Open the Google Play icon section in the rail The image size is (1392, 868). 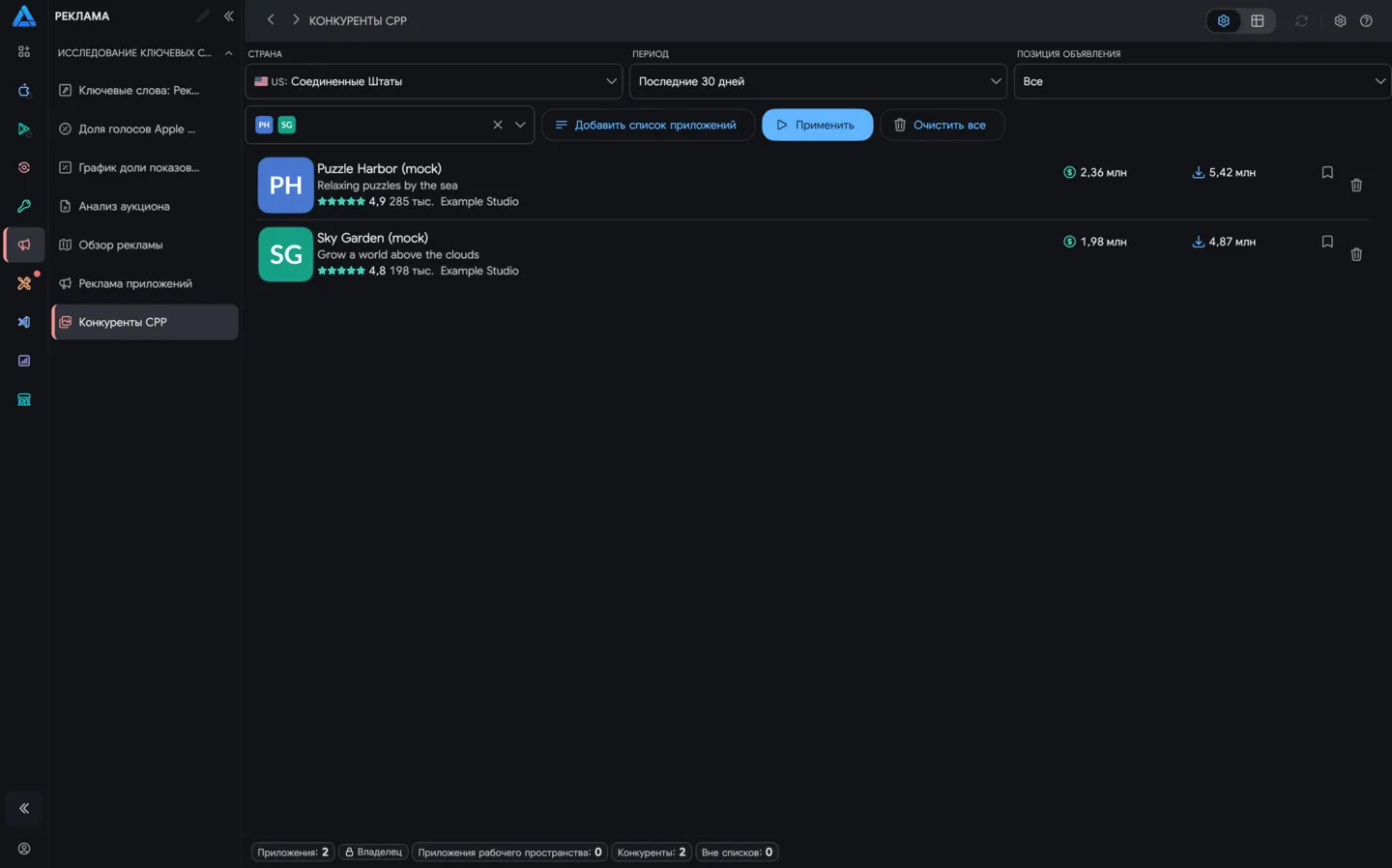point(24,129)
